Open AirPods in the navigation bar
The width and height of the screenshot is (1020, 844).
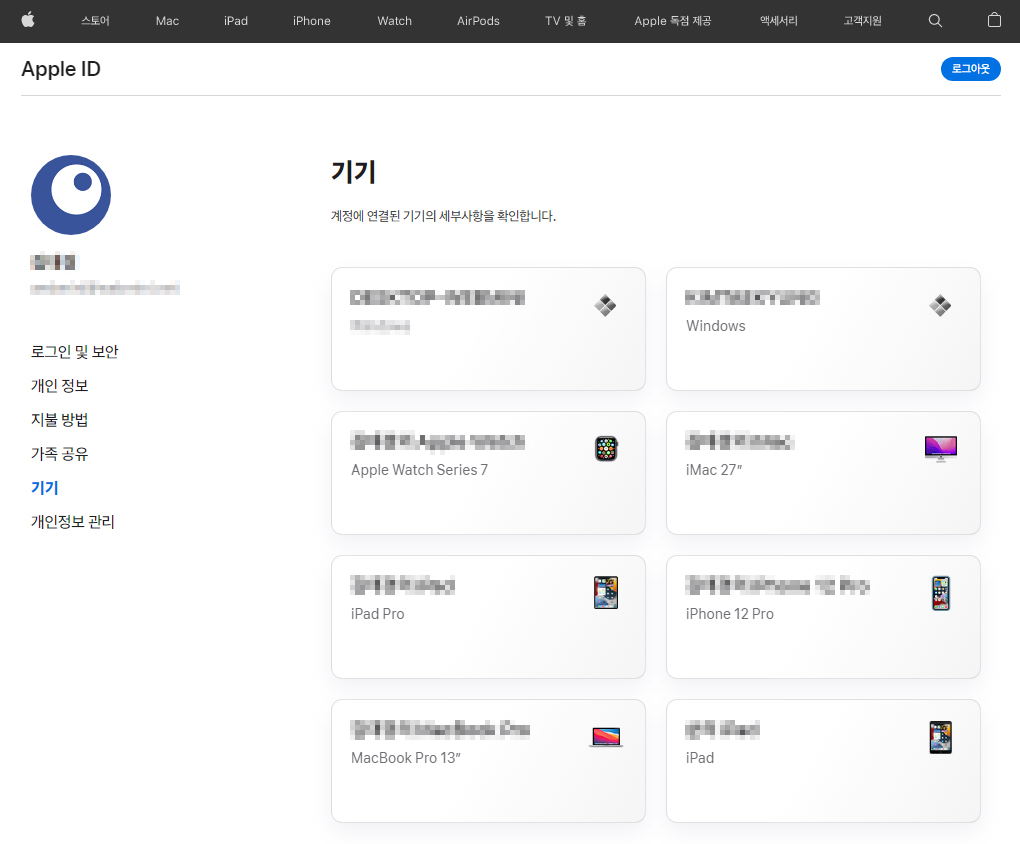(x=478, y=21)
